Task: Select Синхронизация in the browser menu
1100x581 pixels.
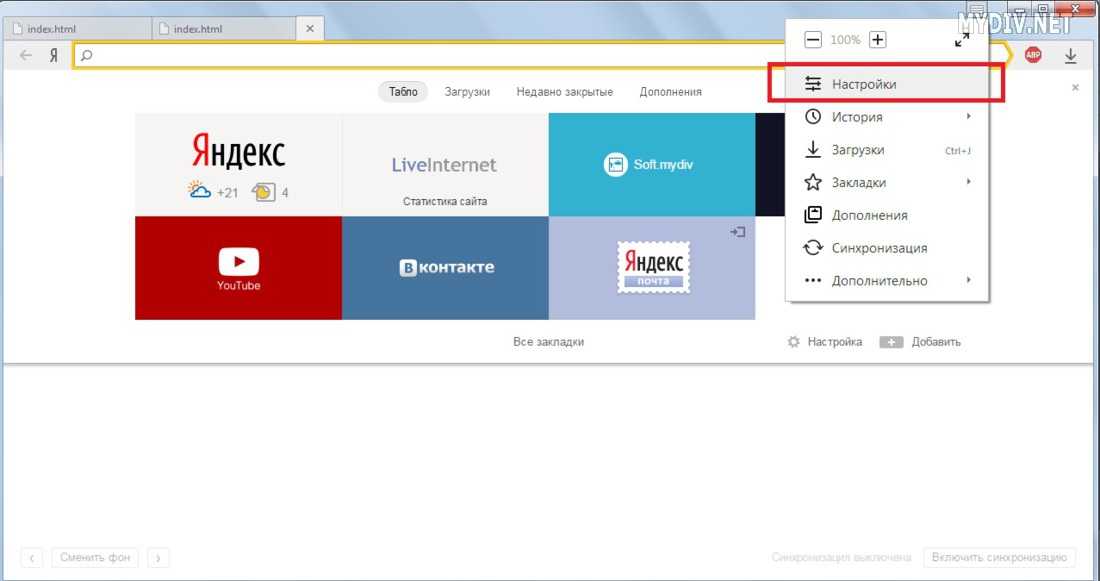Action: coord(887,248)
